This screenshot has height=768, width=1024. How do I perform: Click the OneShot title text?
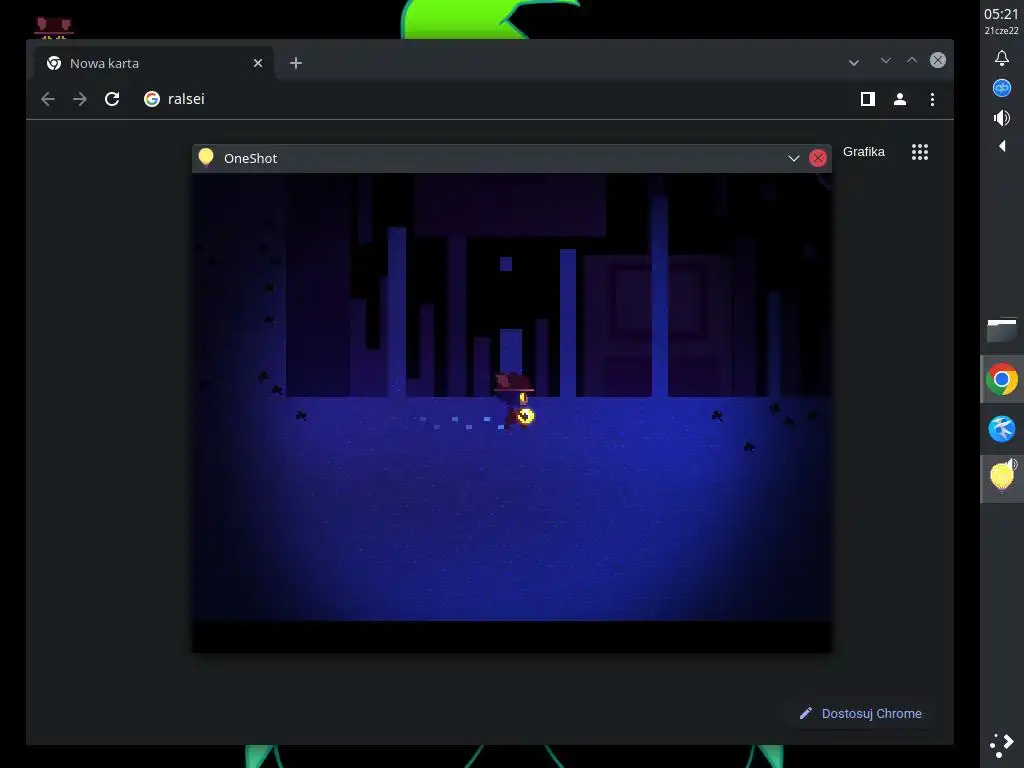[250, 159]
